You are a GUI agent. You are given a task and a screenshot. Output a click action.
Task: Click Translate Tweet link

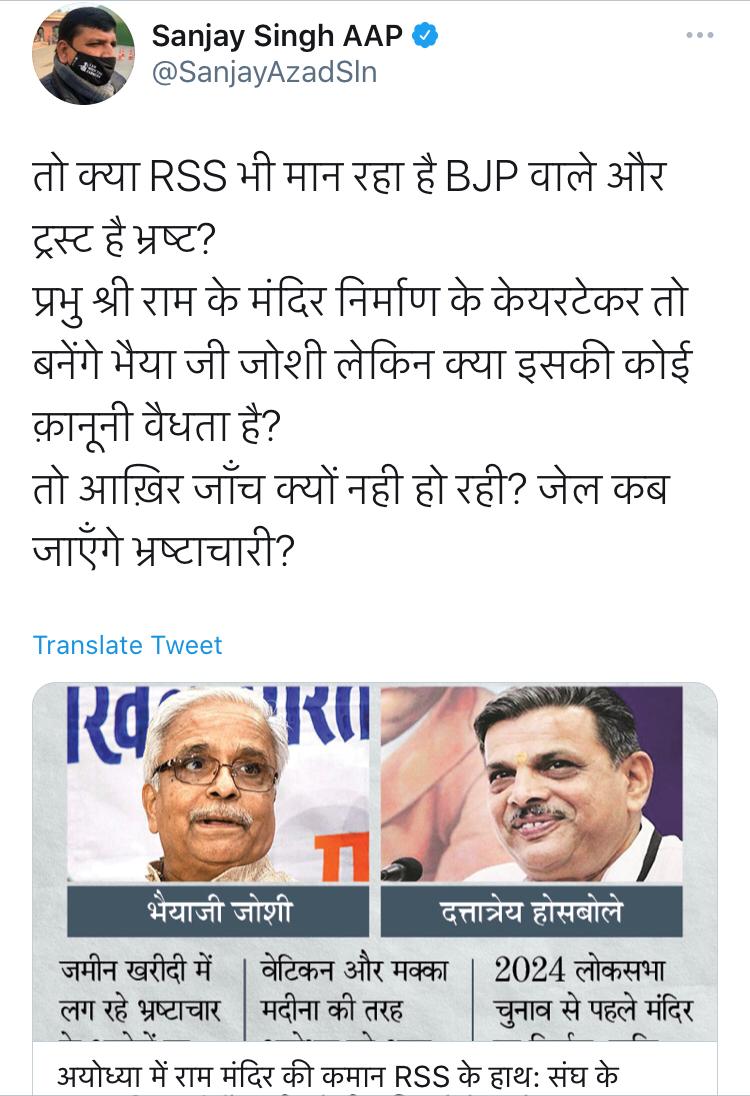pyautogui.click(x=127, y=644)
